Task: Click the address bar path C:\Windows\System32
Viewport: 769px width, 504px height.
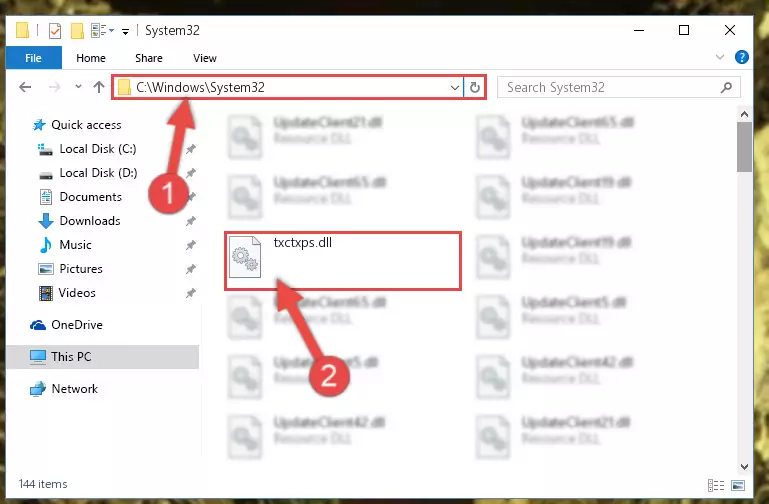Action: tap(200, 87)
